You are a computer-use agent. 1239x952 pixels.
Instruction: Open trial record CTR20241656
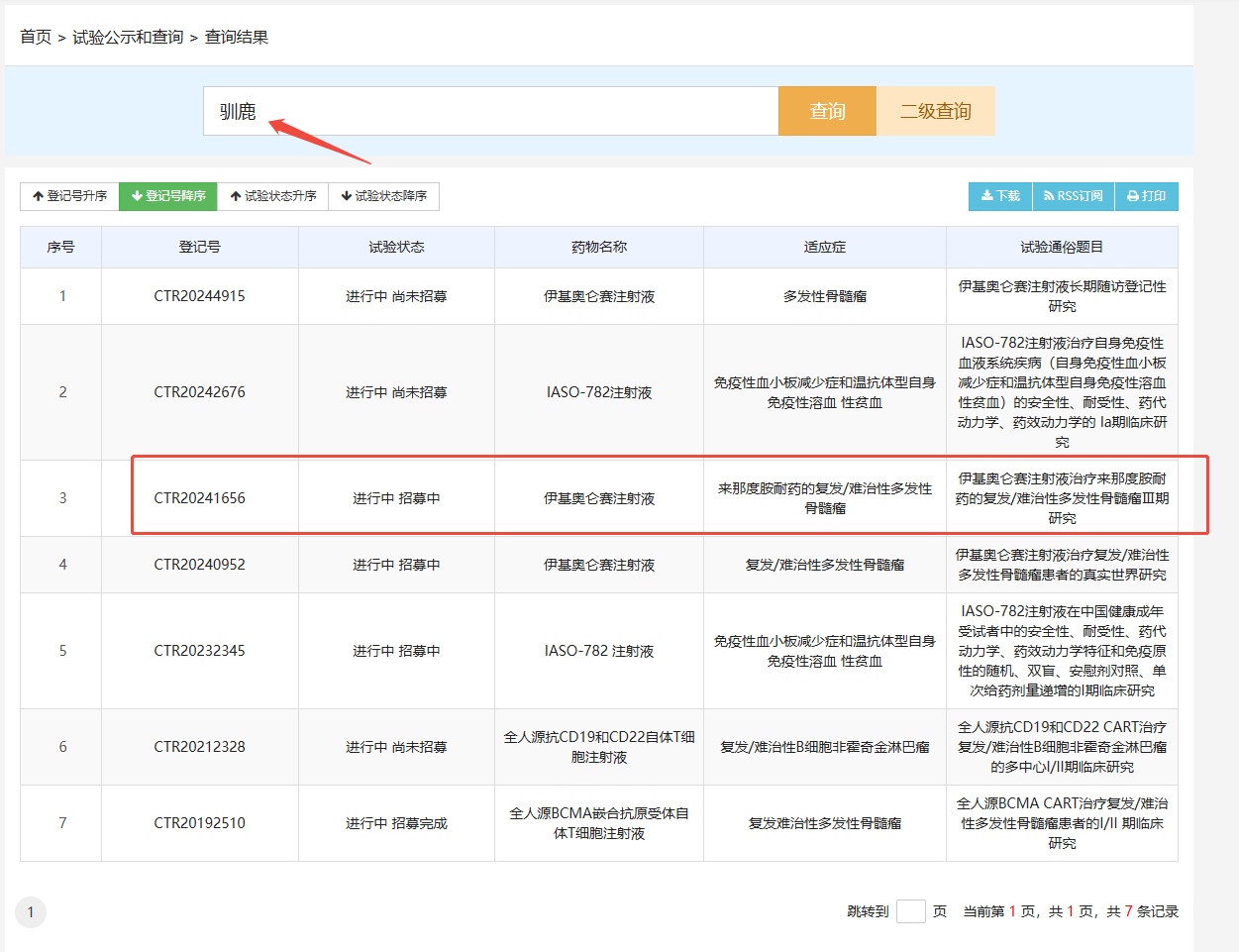[x=199, y=498]
